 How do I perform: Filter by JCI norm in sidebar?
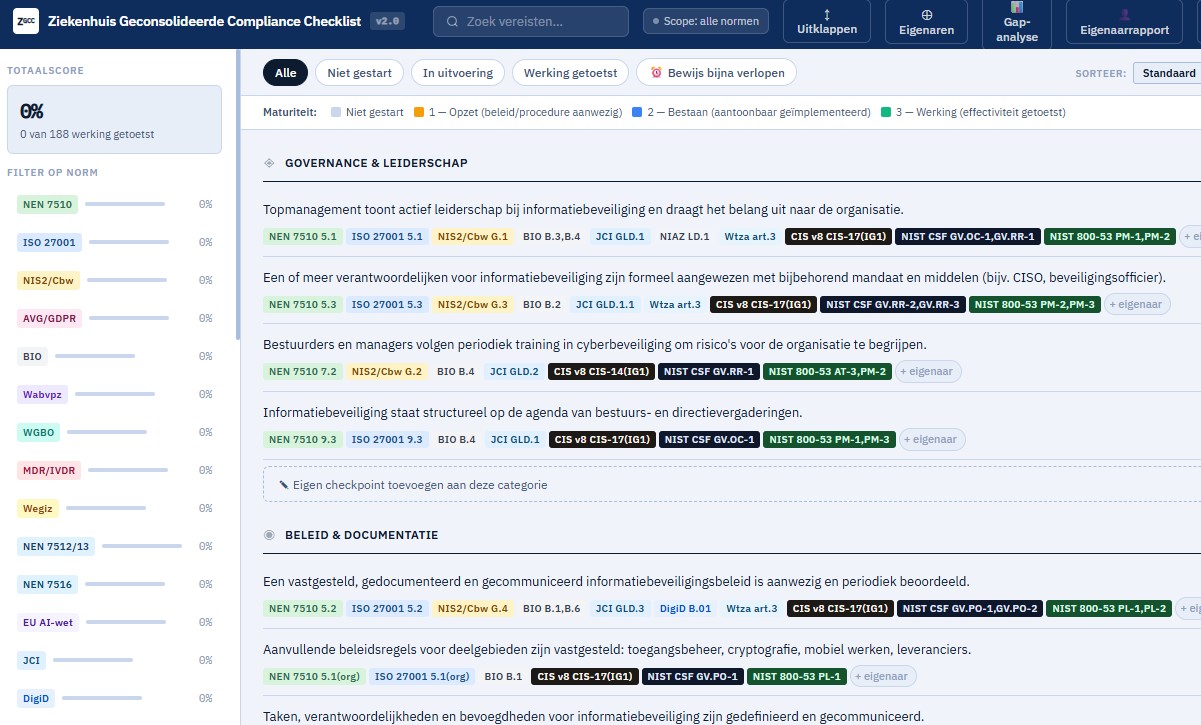coord(31,660)
